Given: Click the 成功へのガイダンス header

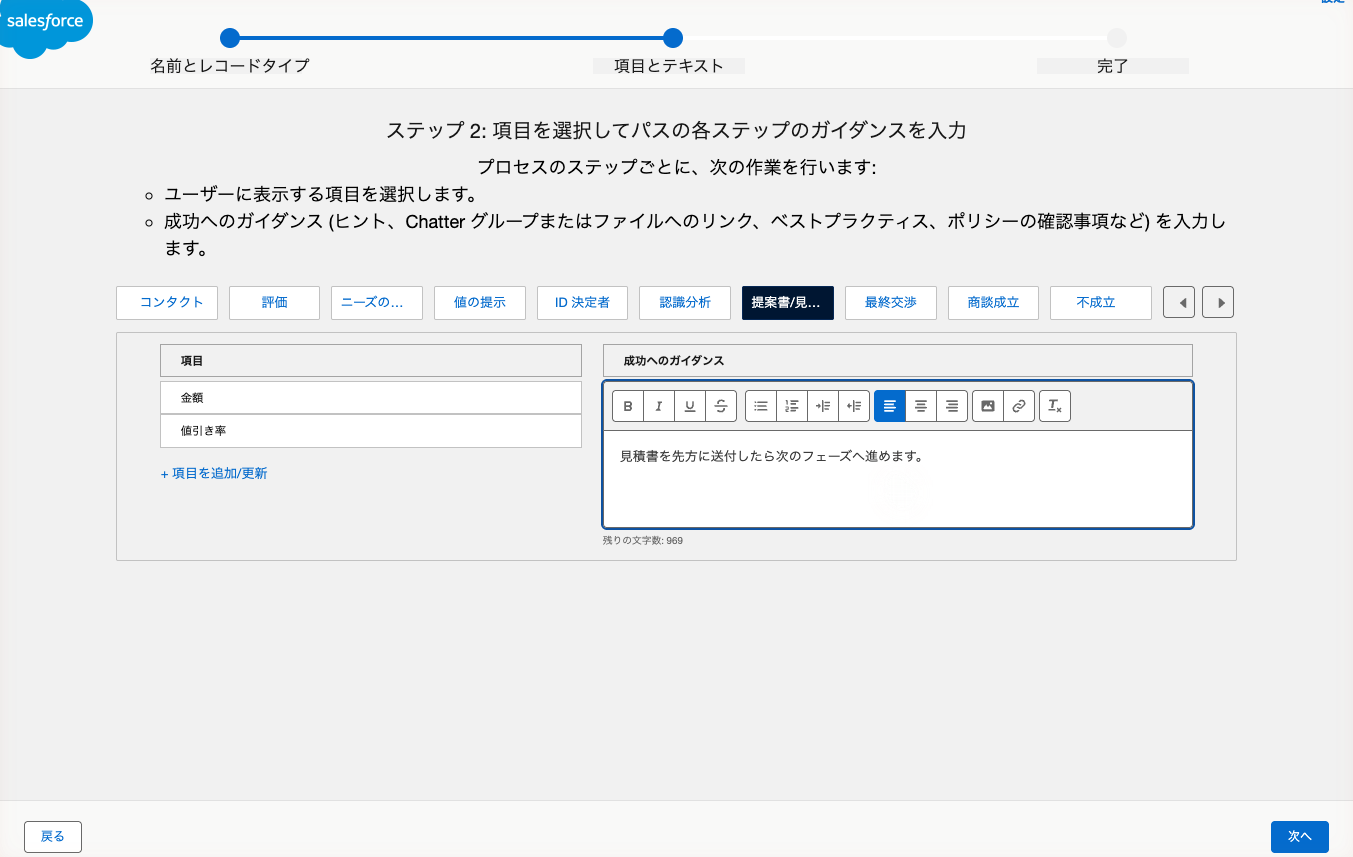Looking at the screenshot, I should 898,361.
